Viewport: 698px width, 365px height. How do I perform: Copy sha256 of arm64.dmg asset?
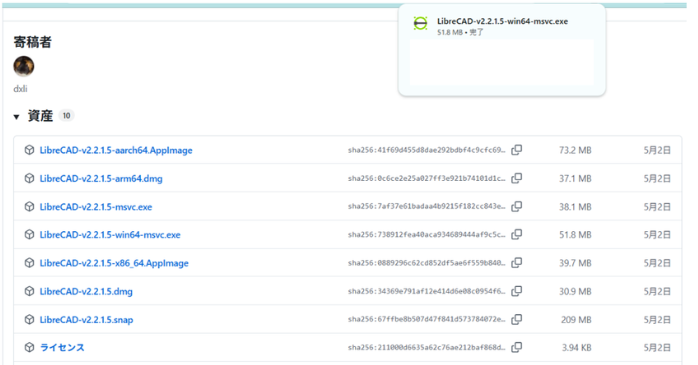coord(516,178)
